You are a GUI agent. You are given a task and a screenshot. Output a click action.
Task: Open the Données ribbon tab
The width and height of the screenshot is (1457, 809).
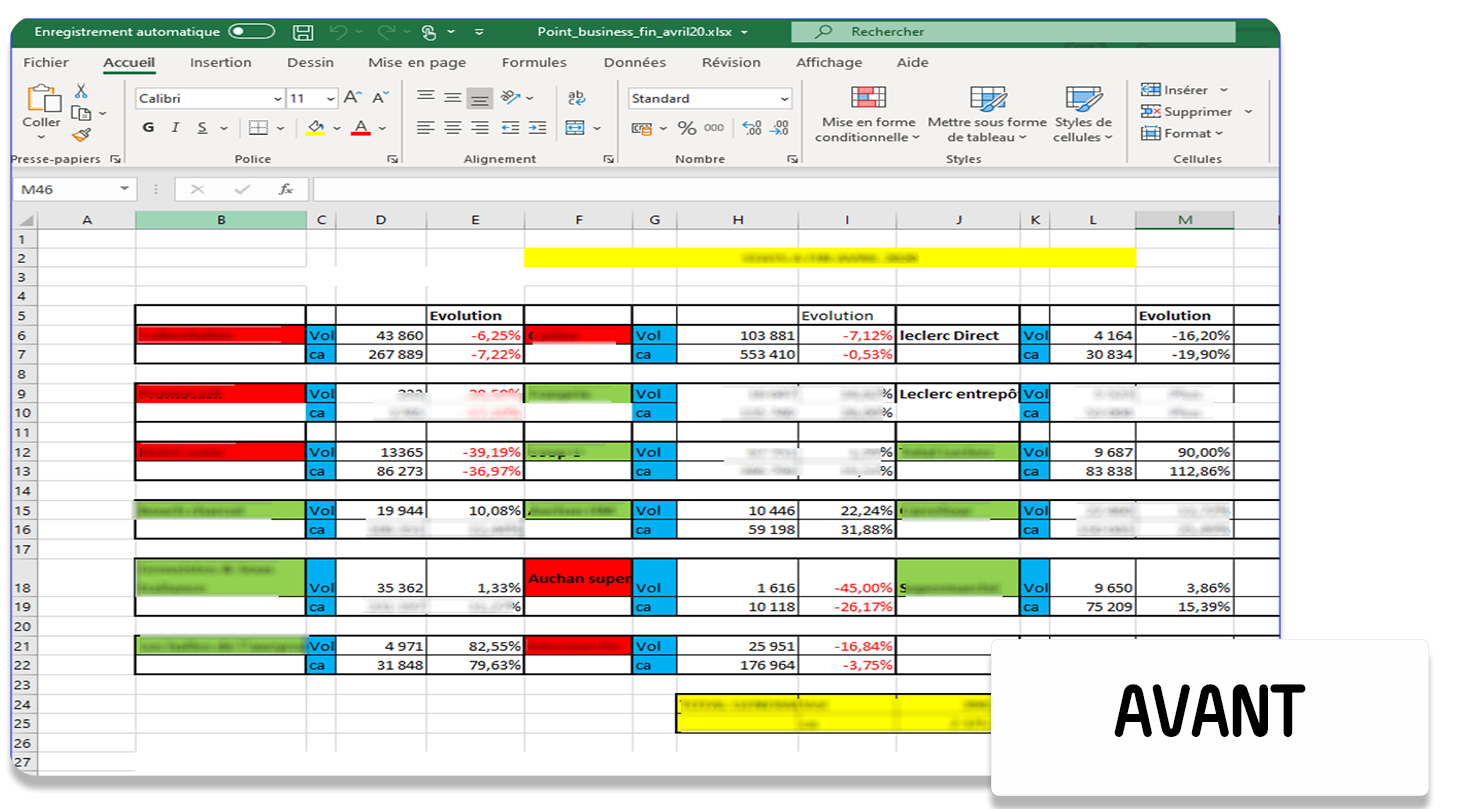coord(636,62)
